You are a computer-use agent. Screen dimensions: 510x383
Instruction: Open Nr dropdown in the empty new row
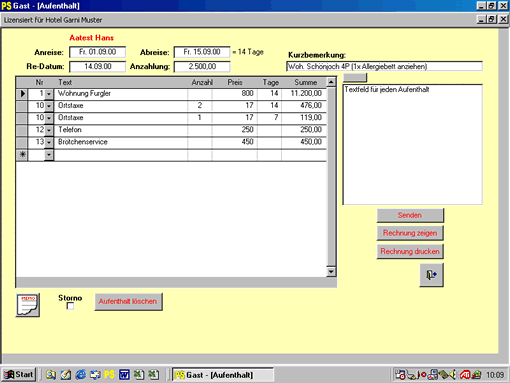pyautogui.click(x=49, y=155)
